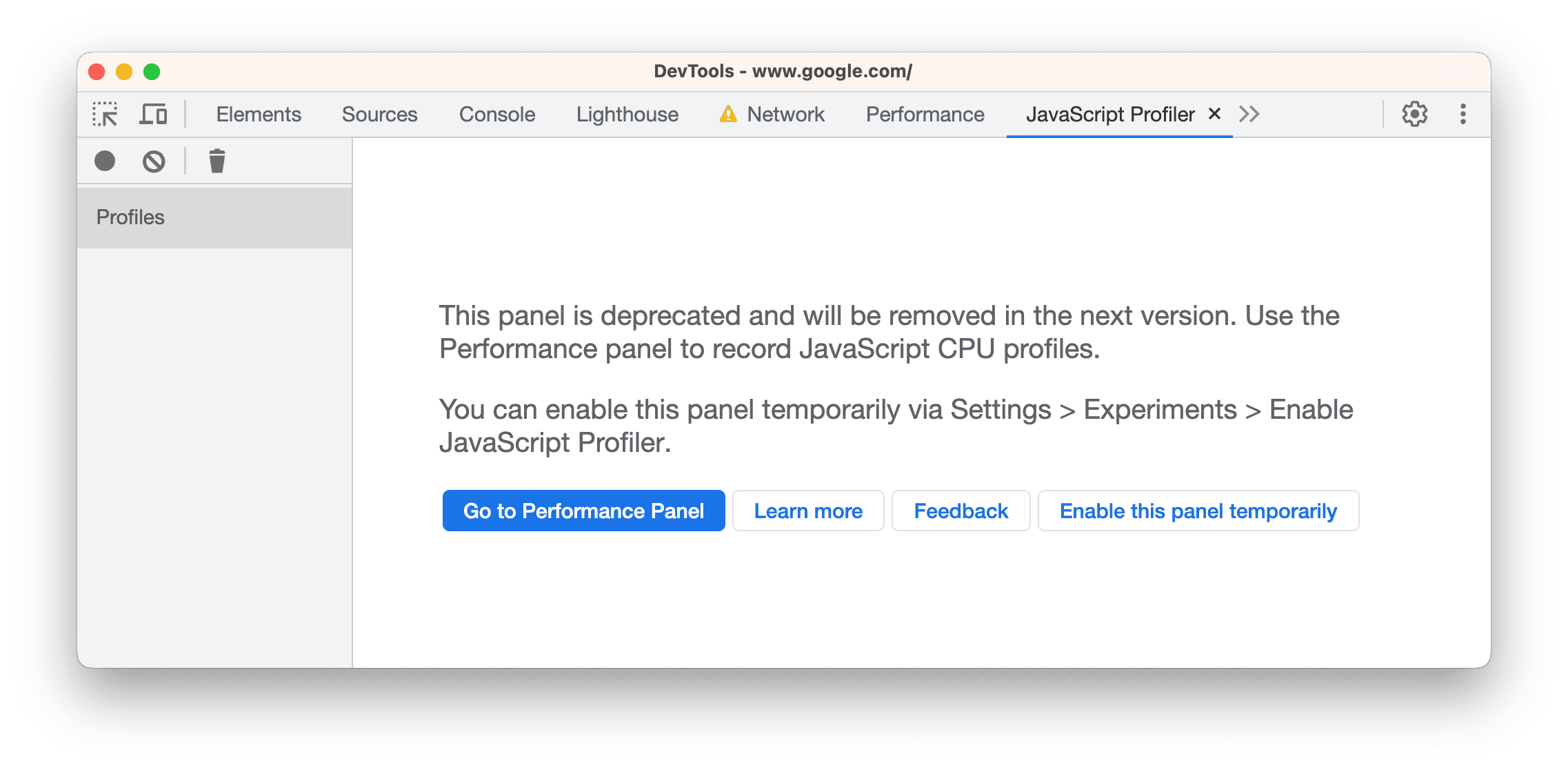This screenshot has width=1568, height=770.
Task: Click the Network tab warning indicator
Action: point(725,113)
